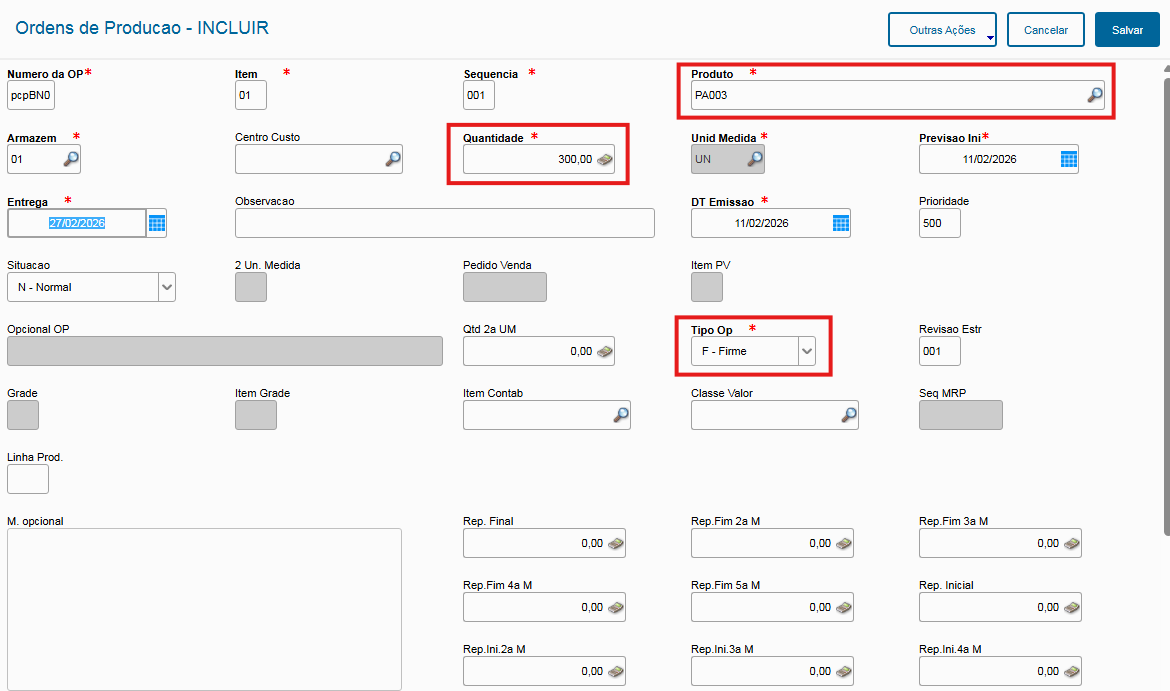This screenshot has height=691, width=1170.
Task: Open calculator icon for Qtd 2a UM
Action: pos(605,351)
